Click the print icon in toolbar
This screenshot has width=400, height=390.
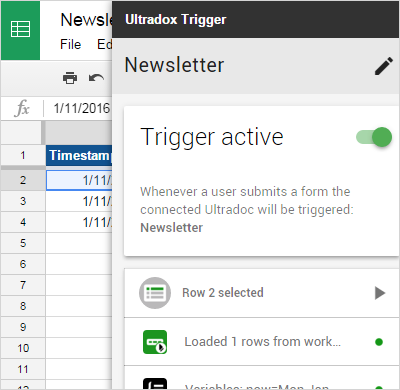click(x=70, y=78)
